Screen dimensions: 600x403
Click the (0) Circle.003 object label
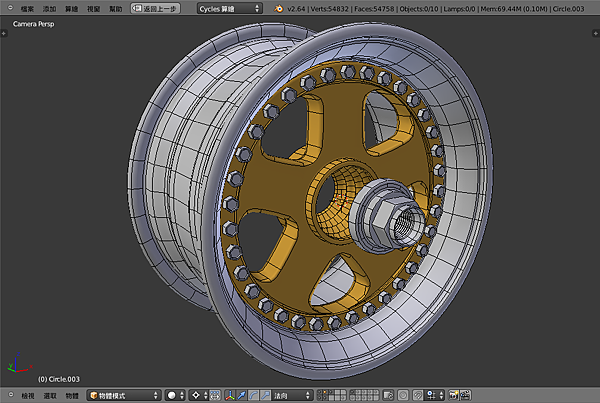pyautogui.click(x=59, y=379)
